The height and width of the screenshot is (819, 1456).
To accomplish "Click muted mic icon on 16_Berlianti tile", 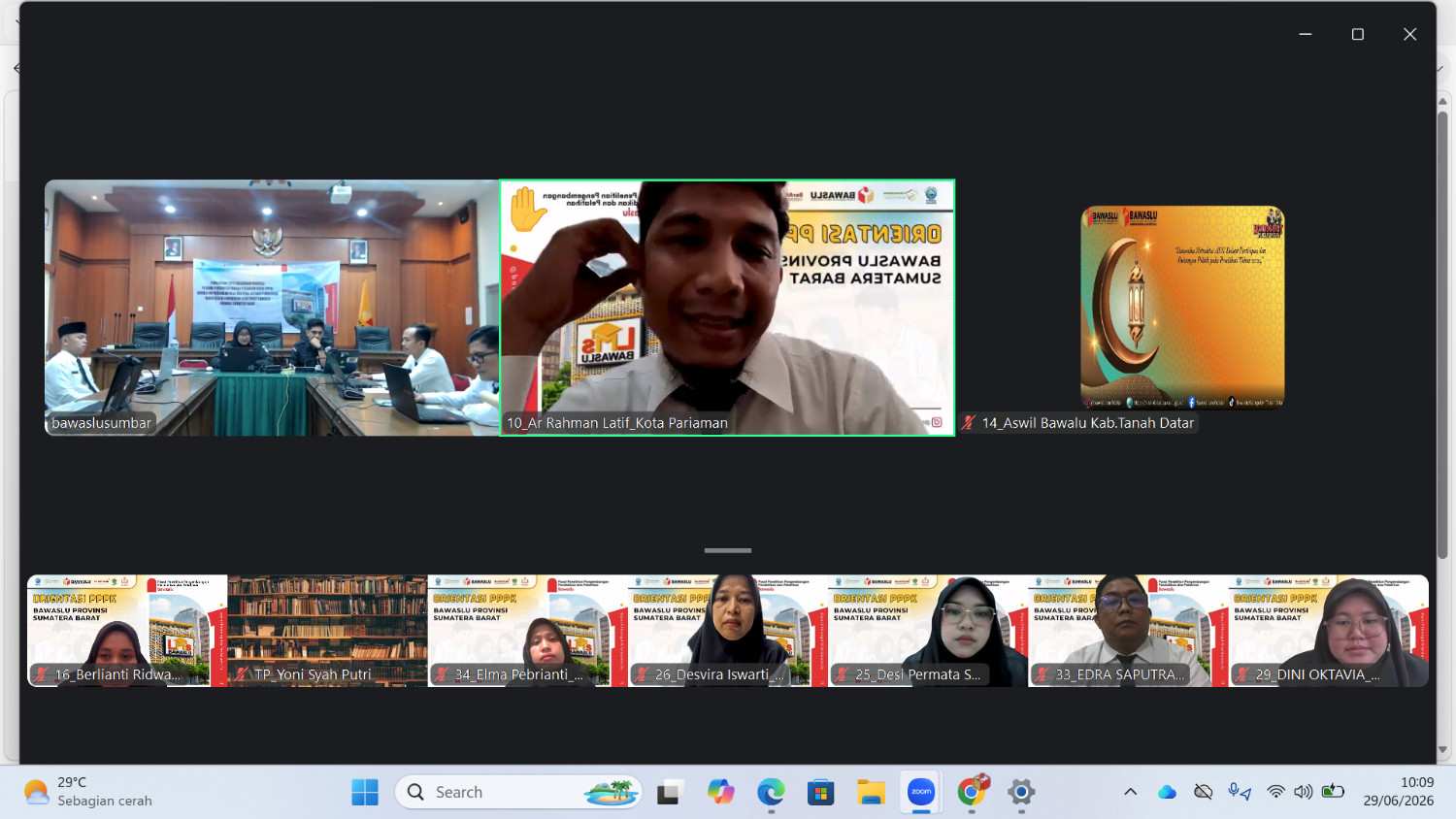I will pos(42,674).
